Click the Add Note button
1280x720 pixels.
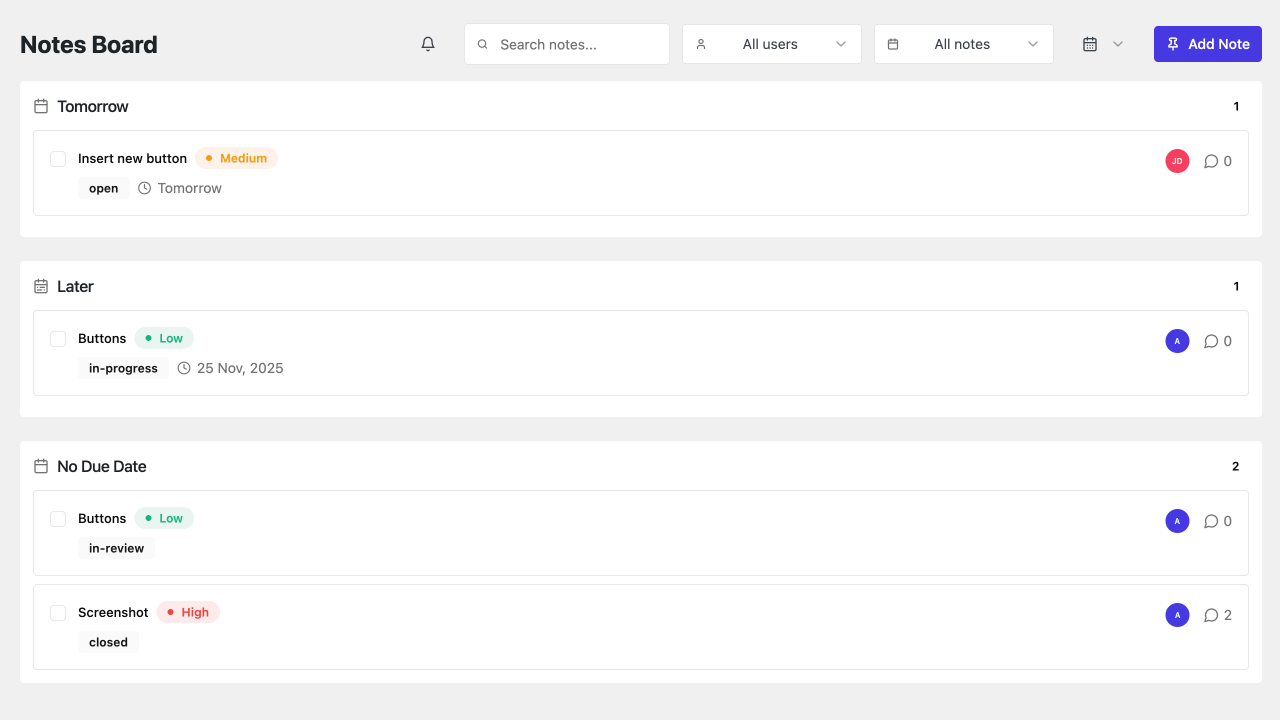click(x=1208, y=44)
